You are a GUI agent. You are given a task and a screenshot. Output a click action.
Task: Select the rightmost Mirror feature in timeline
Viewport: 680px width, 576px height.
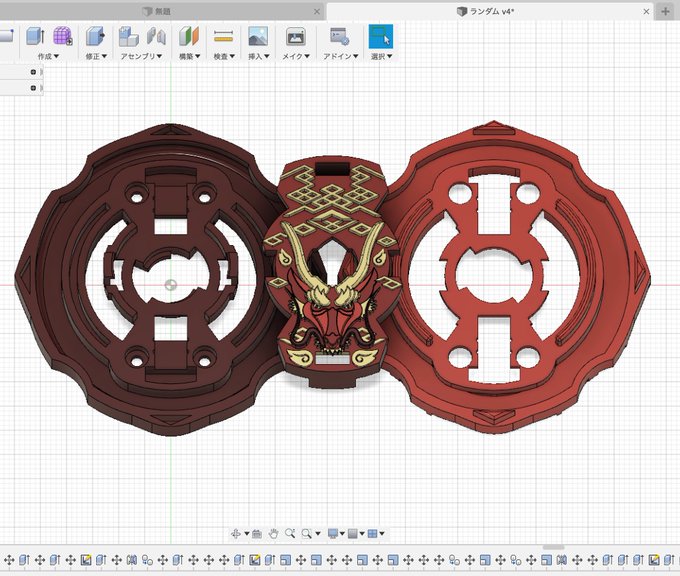(x=562, y=560)
